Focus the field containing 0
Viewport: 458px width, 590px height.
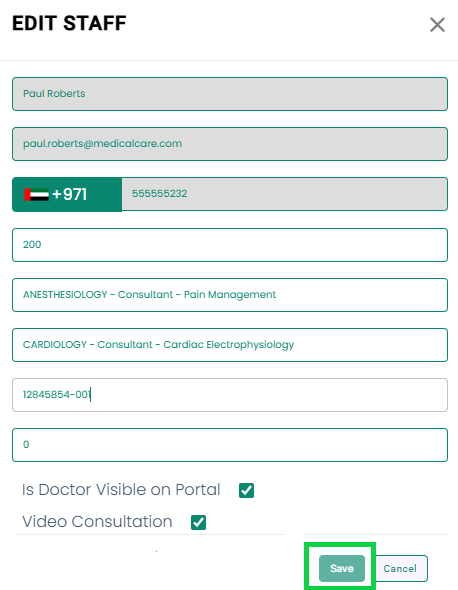pyautogui.click(x=230, y=445)
